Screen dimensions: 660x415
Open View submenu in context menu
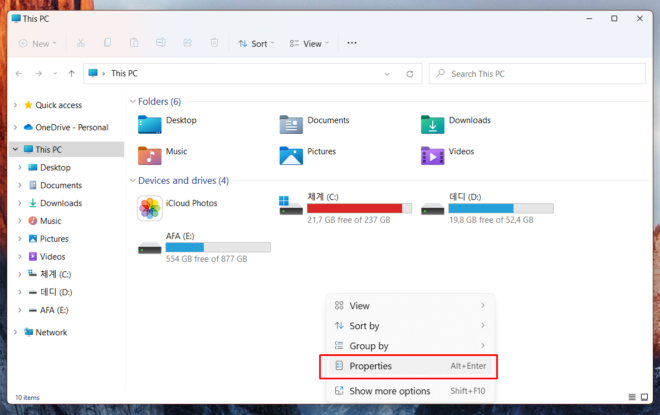pyautogui.click(x=410, y=306)
